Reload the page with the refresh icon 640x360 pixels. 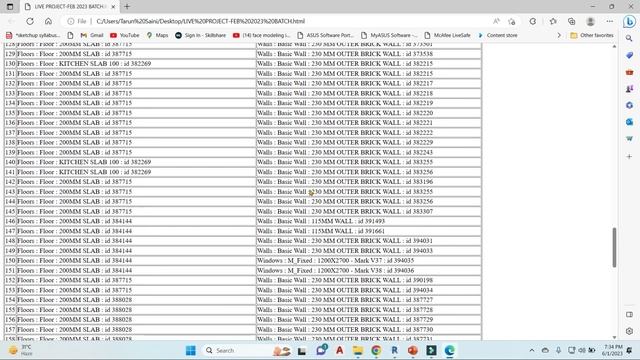pyautogui.click(x=30, y=21)
